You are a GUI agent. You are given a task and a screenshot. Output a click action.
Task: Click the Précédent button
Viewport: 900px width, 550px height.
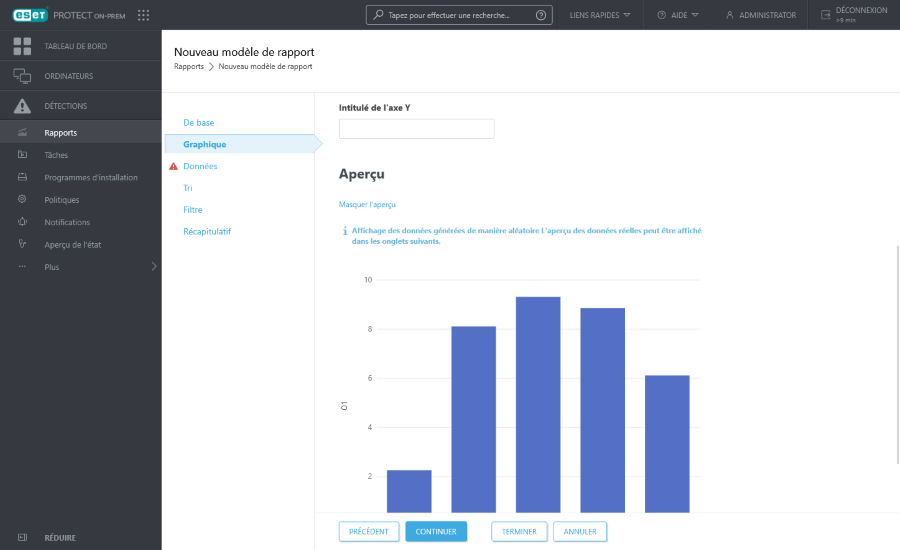(368, 532)
